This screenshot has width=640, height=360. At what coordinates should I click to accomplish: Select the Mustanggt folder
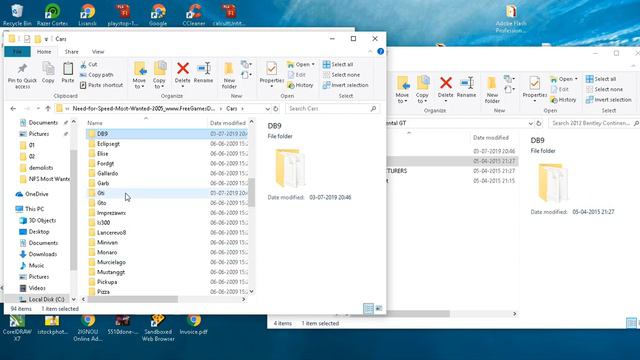167,272
